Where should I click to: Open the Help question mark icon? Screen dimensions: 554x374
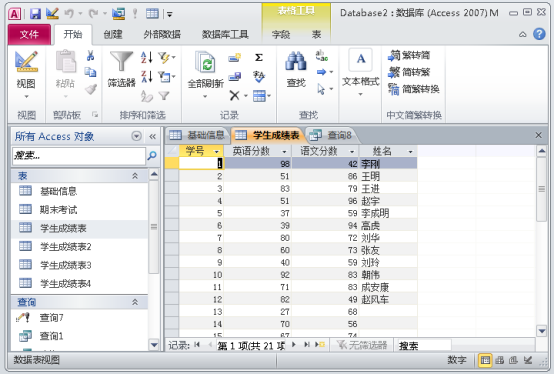(539, 34)
